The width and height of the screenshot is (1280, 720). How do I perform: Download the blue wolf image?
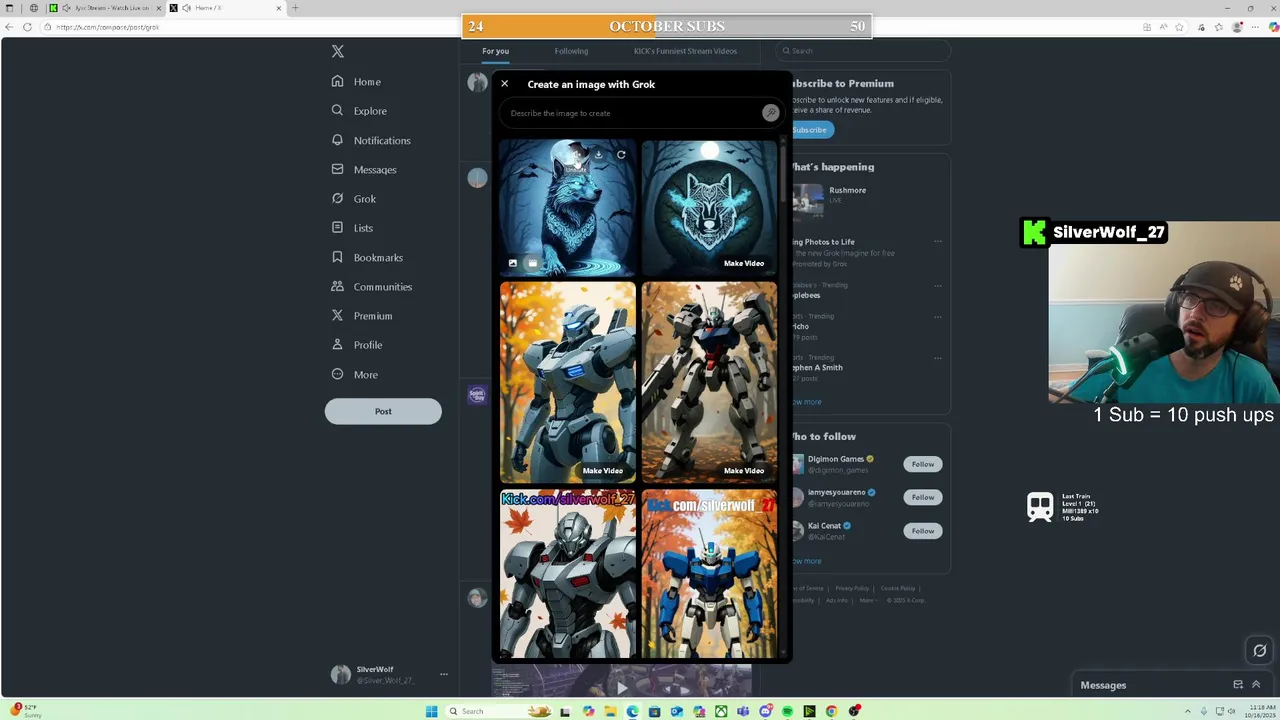pos(598,154)
